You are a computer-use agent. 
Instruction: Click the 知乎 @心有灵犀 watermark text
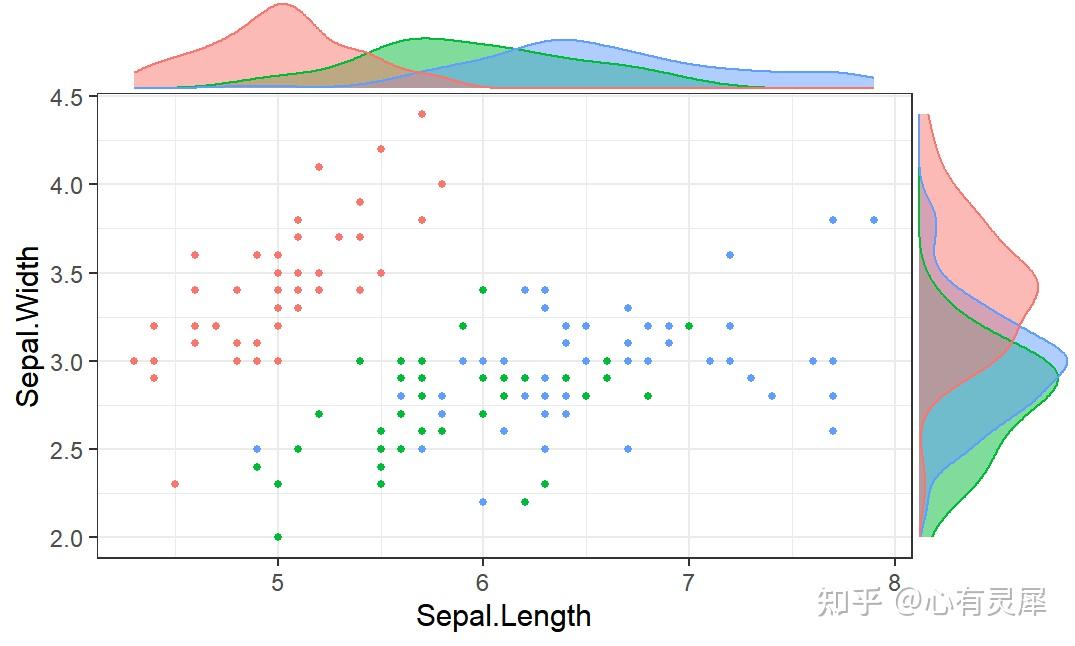coord(932,602)
